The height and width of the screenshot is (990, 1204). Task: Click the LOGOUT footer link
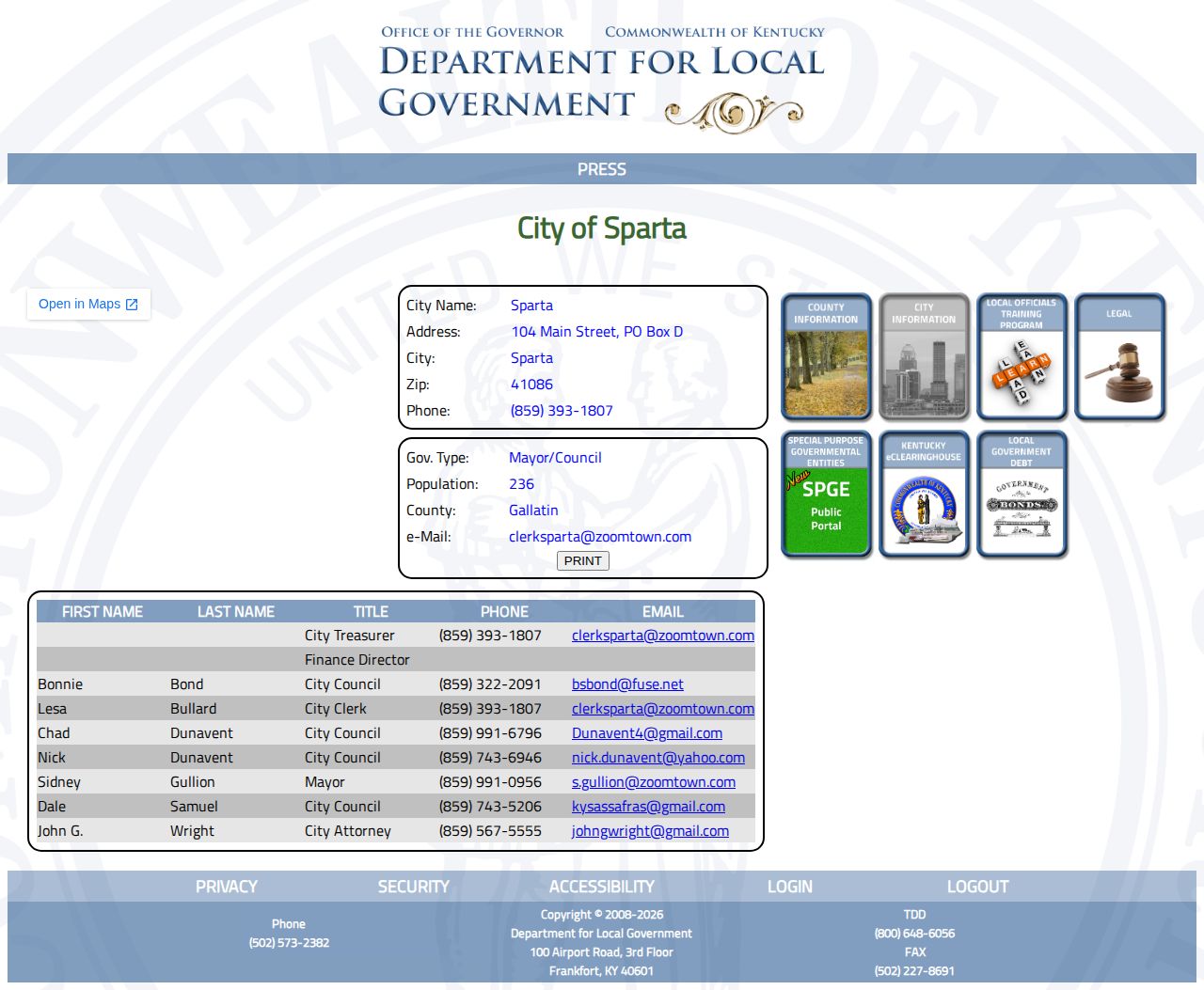click(x=978, y=887)
